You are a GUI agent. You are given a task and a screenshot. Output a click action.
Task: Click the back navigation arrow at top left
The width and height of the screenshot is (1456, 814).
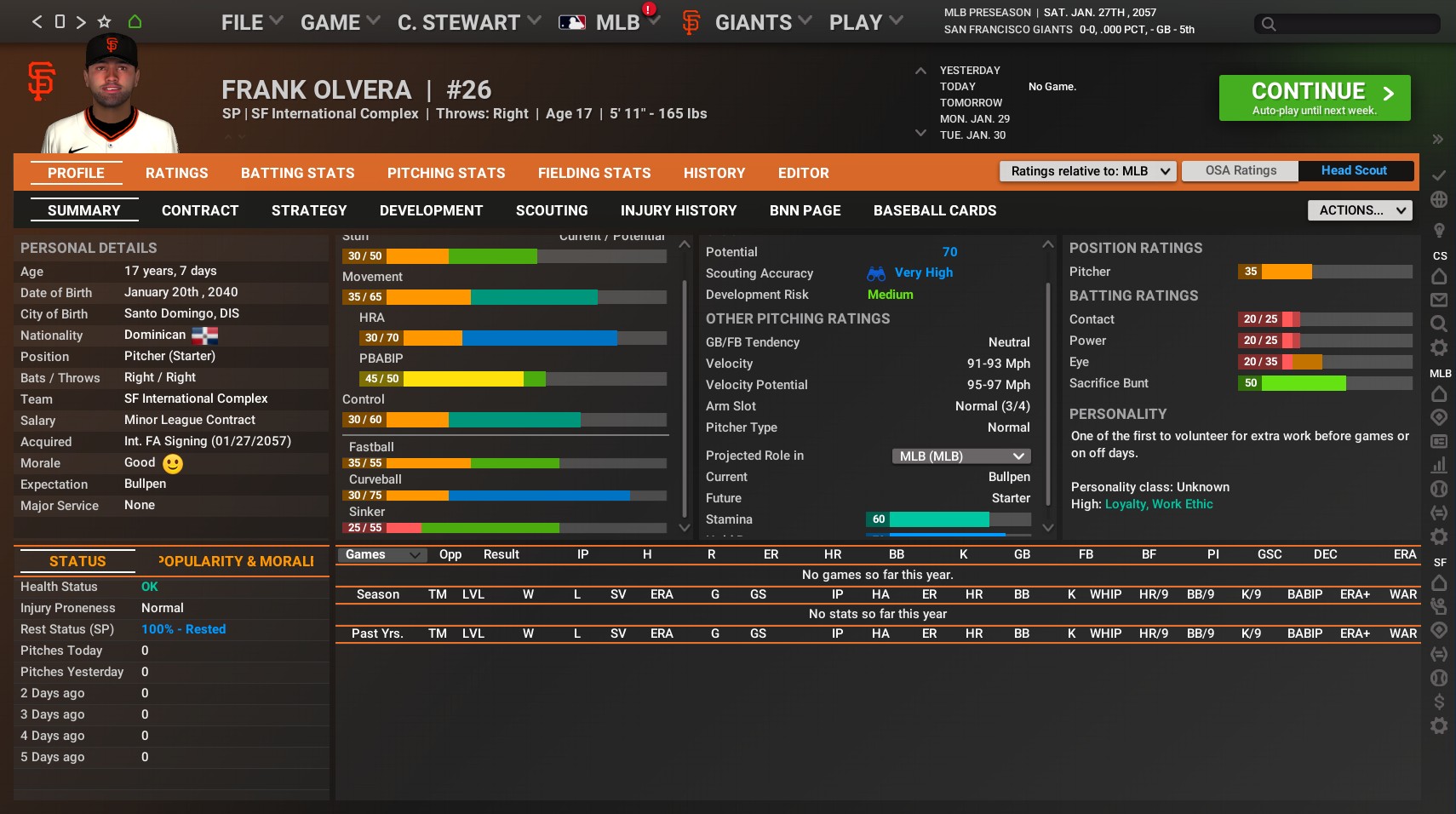click(x=36, y=21)
